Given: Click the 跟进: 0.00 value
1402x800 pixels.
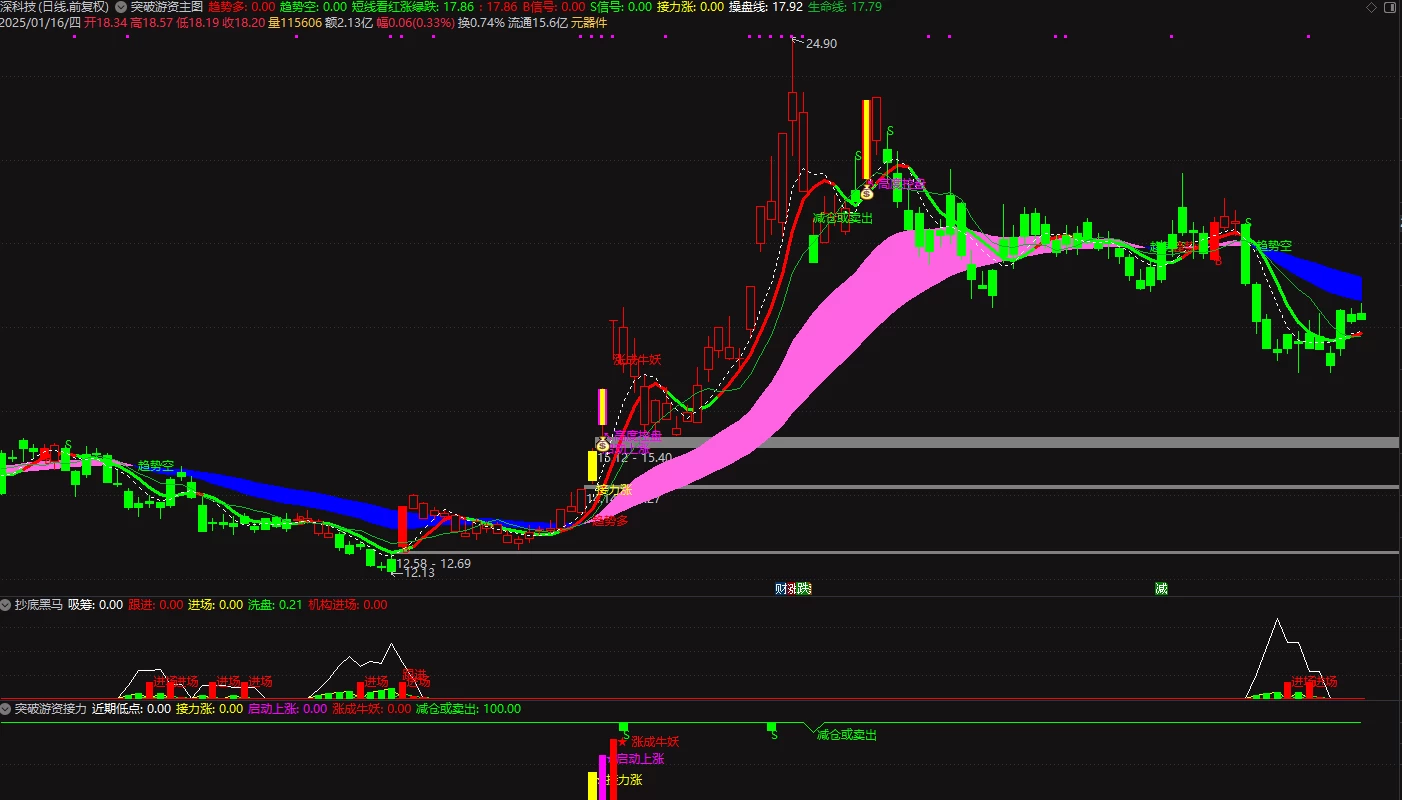Looking at the screenshot, I should tap(155, 605).
